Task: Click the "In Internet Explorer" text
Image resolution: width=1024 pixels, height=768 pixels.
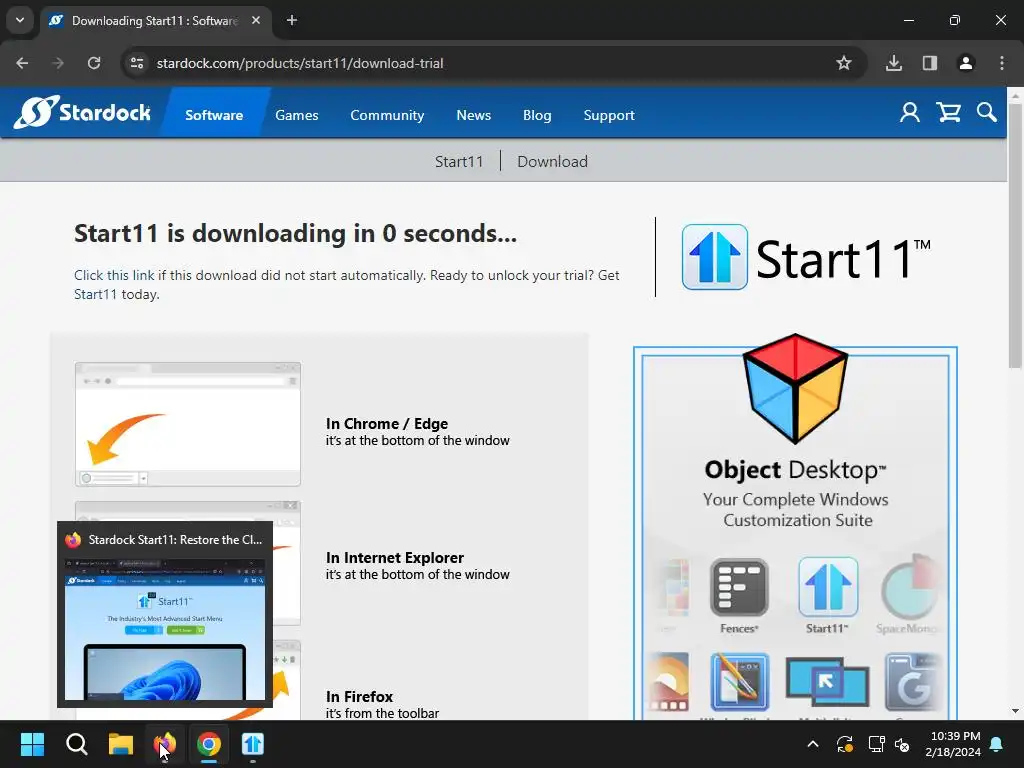Action: pos(394,557)
